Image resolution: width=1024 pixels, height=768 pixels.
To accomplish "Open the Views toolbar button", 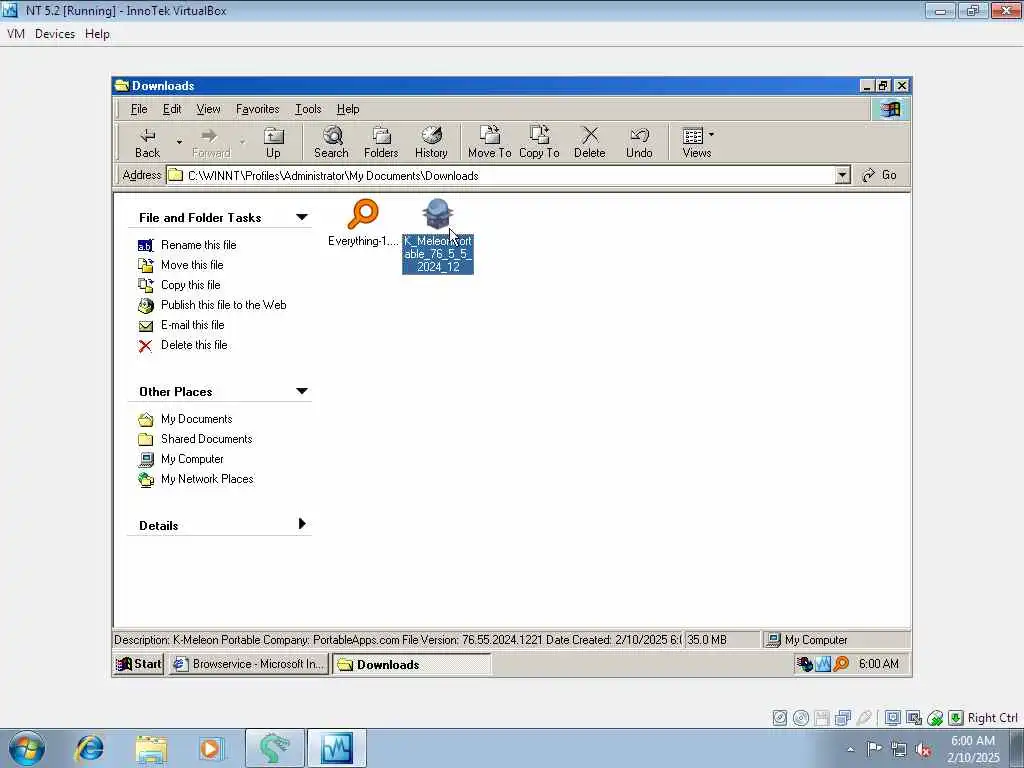I will pos(696,143).
